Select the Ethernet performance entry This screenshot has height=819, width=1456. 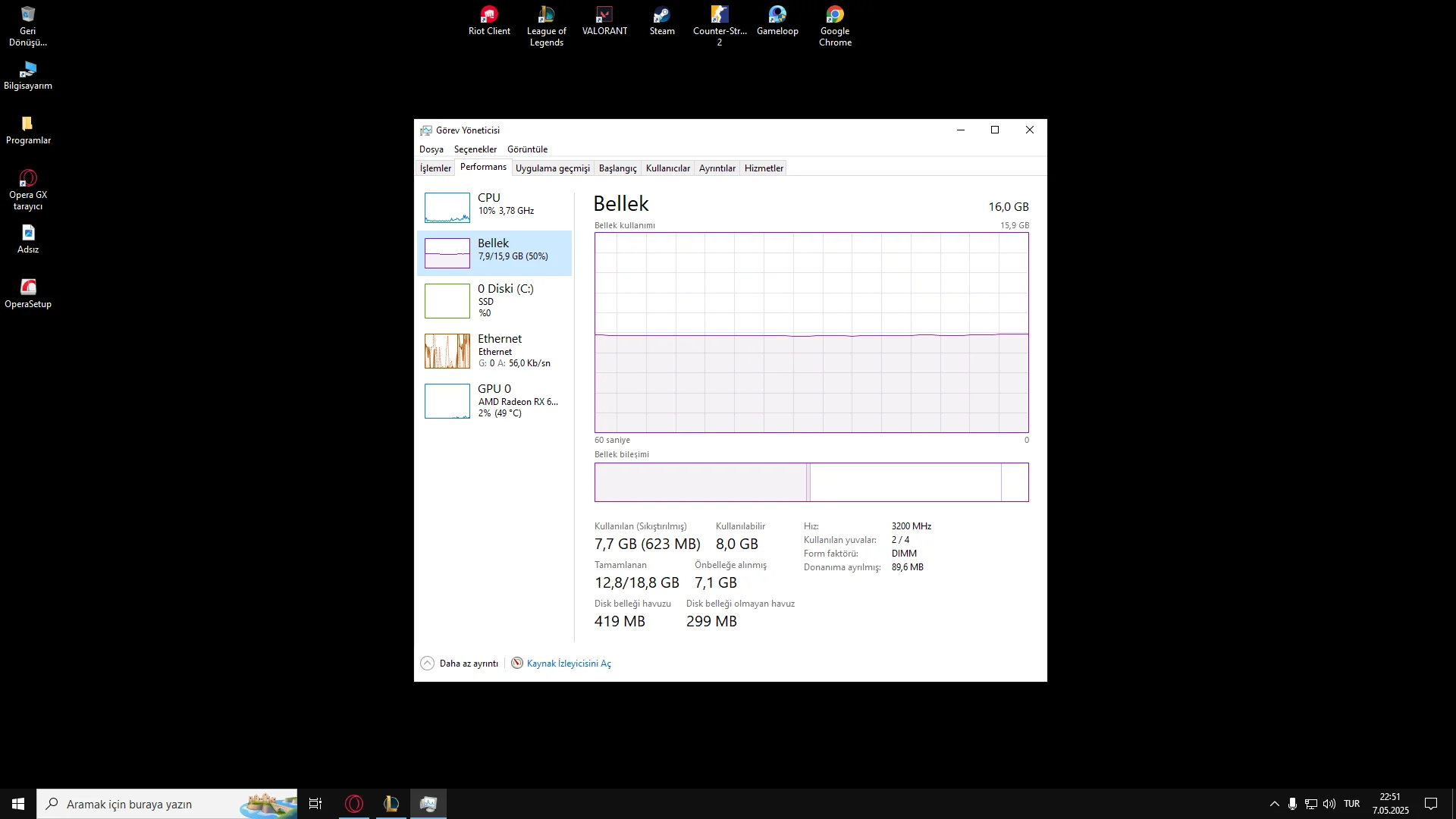[494, 350]
